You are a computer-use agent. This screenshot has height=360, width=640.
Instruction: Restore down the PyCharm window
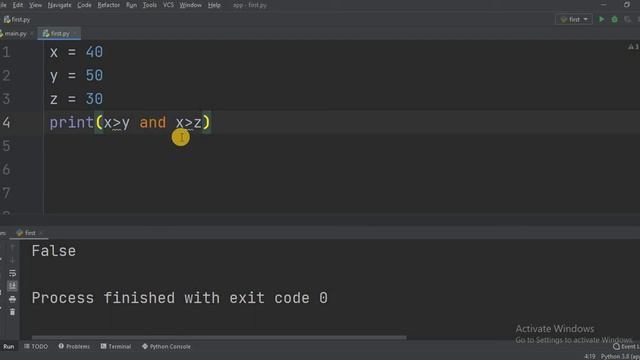627,5
